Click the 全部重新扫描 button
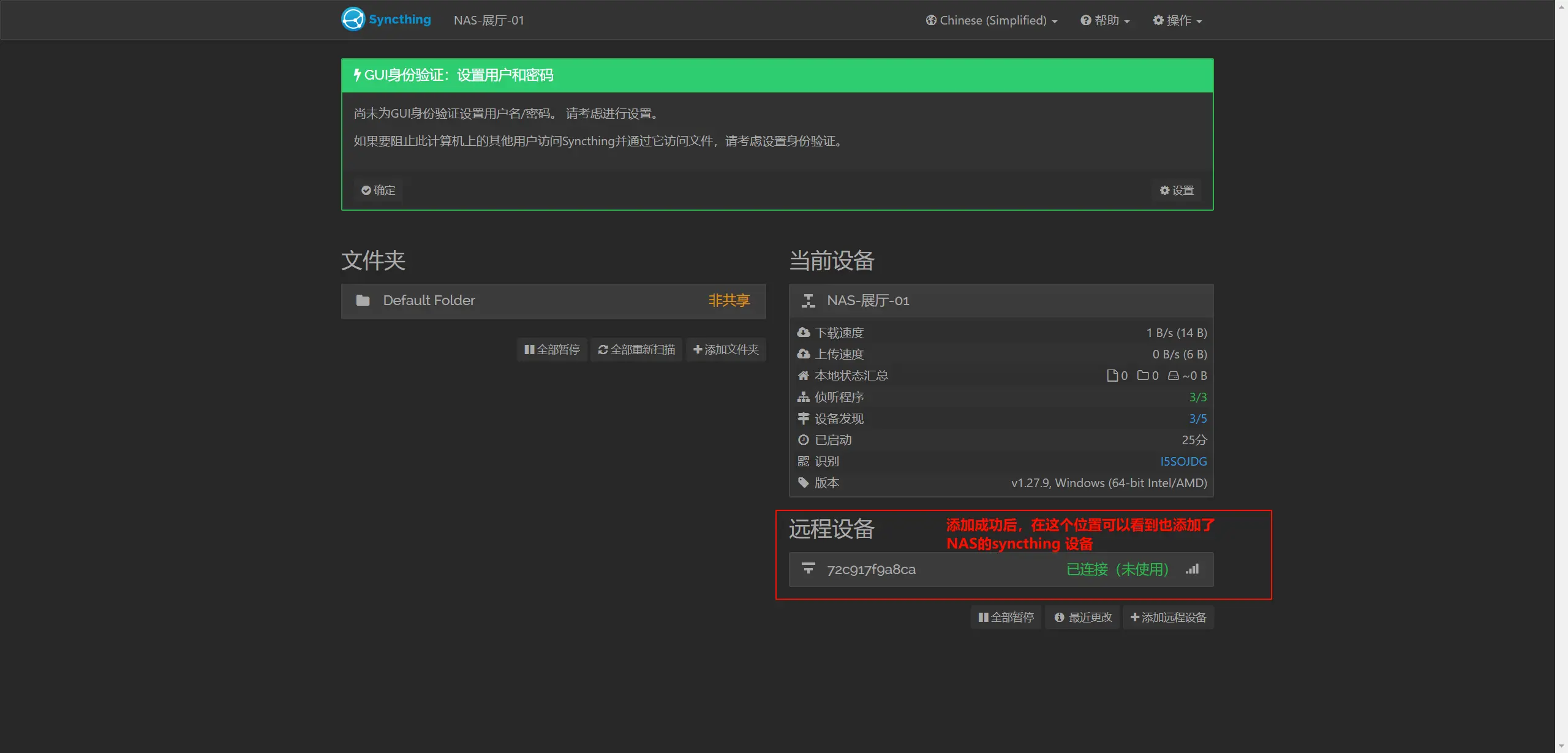 pyautogui.click(x=636, y=349)
